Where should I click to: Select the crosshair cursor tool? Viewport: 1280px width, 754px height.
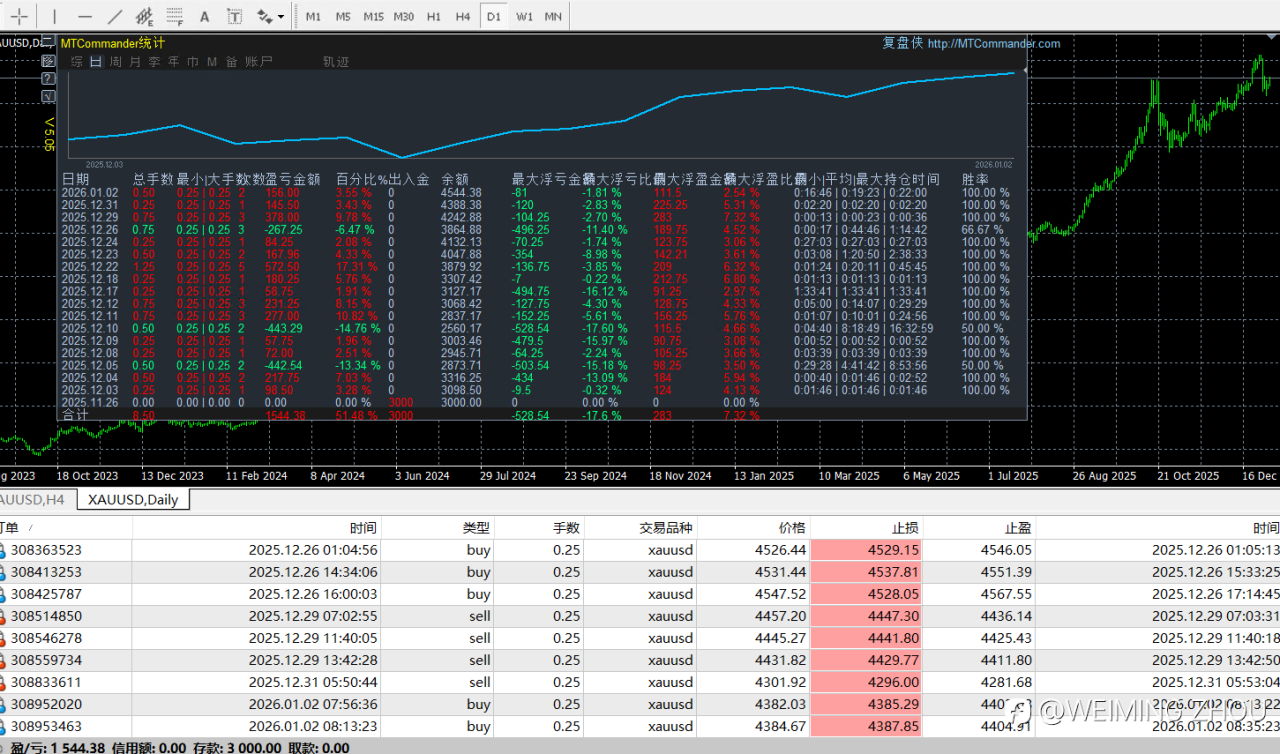click(x=19, y=16)
